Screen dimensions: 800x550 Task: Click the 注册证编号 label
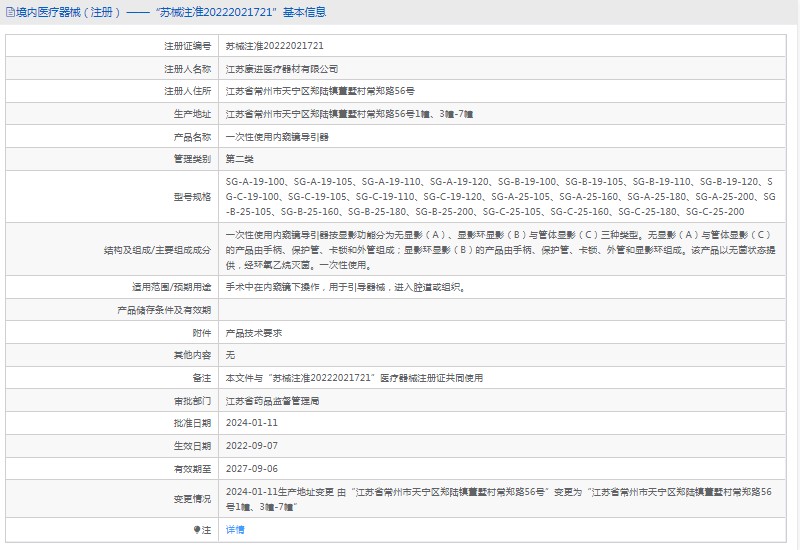(x=187, y=46)
